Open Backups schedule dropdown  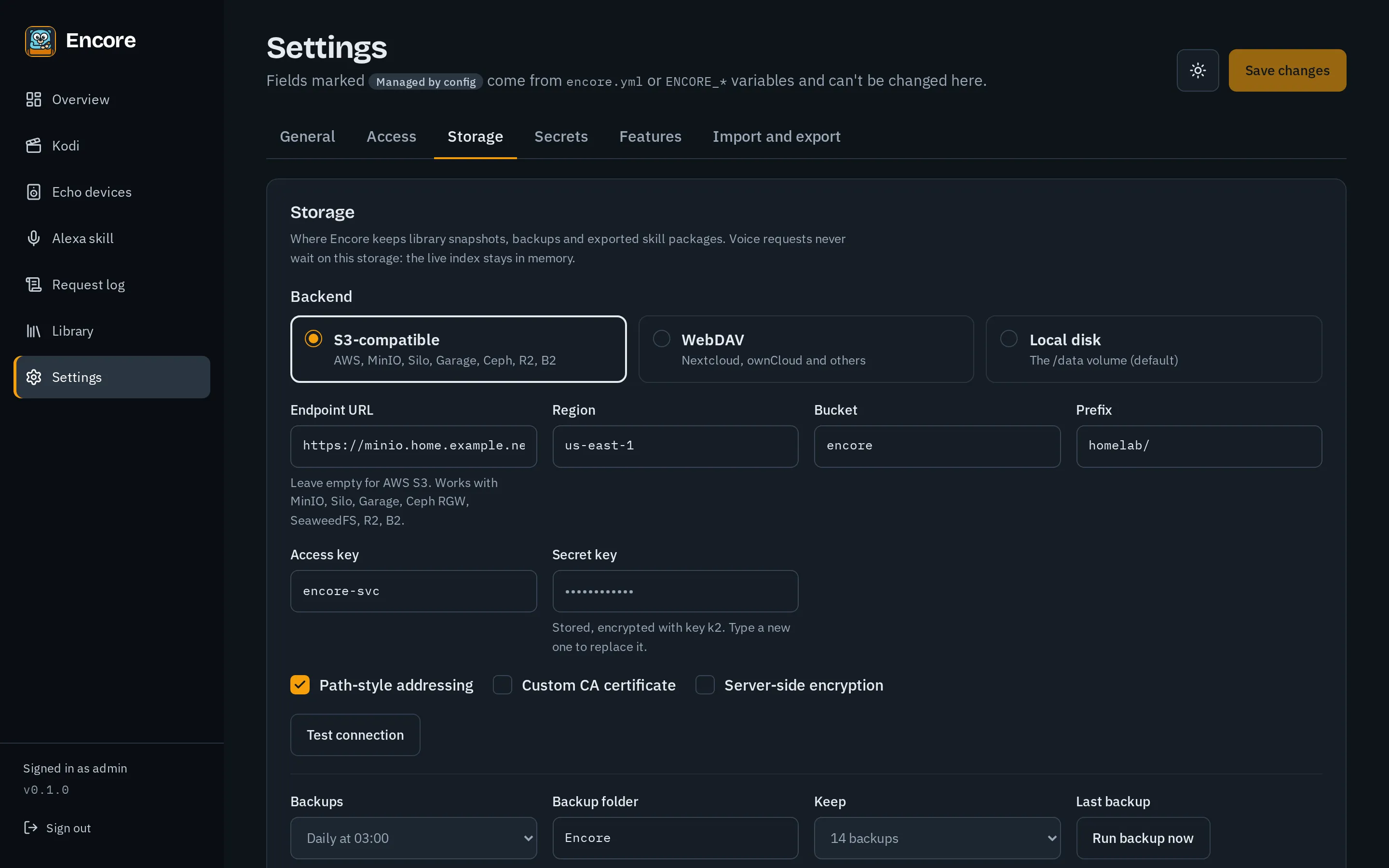tap(413, 838)
